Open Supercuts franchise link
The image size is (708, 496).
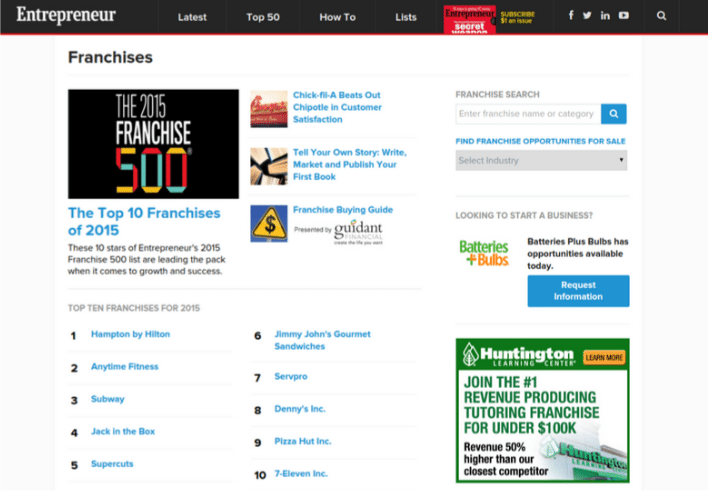pyautogui.click(x=112, y=464)
